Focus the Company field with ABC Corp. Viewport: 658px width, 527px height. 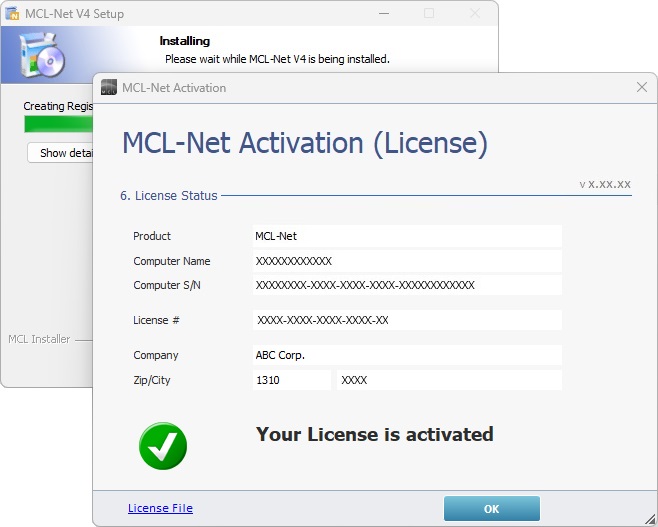click(407, 355)
